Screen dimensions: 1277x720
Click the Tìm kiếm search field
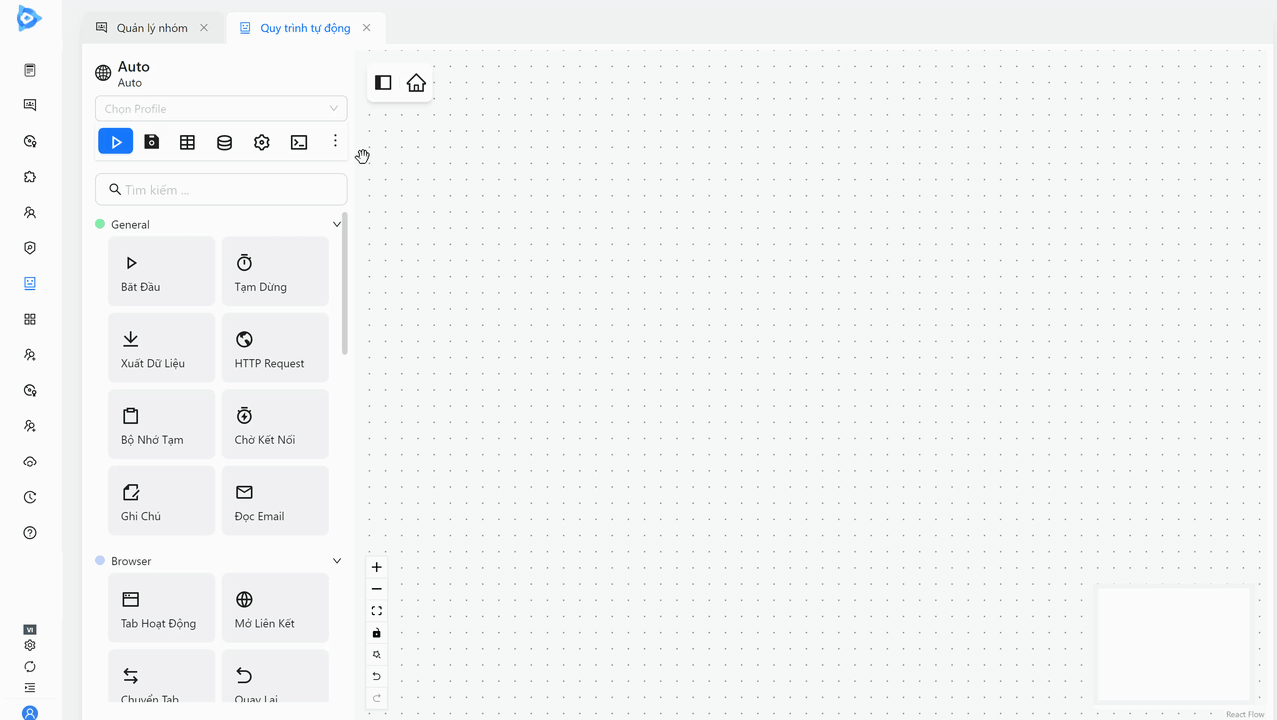click(x=220, y=189)
